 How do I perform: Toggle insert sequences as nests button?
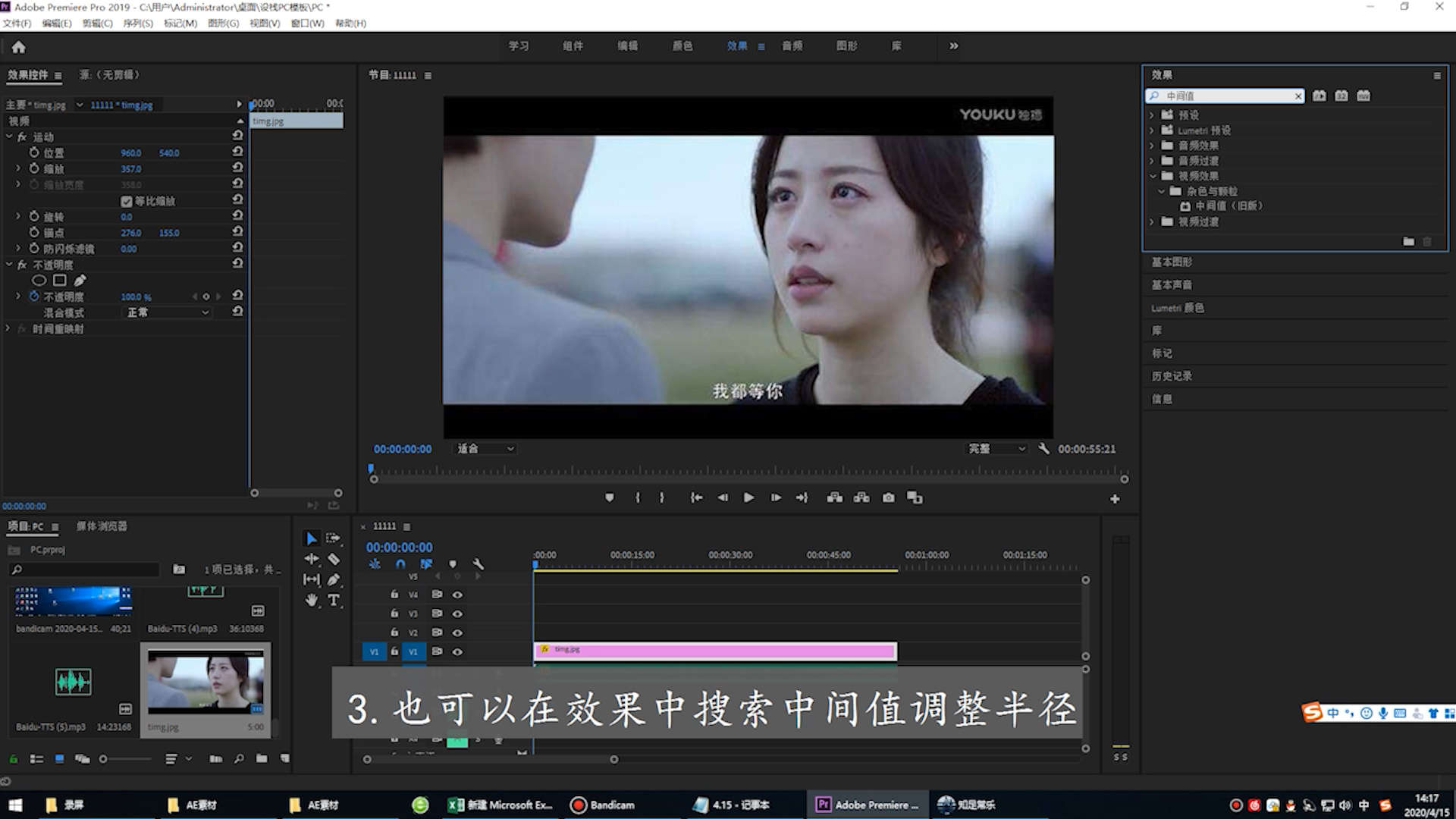375,564
